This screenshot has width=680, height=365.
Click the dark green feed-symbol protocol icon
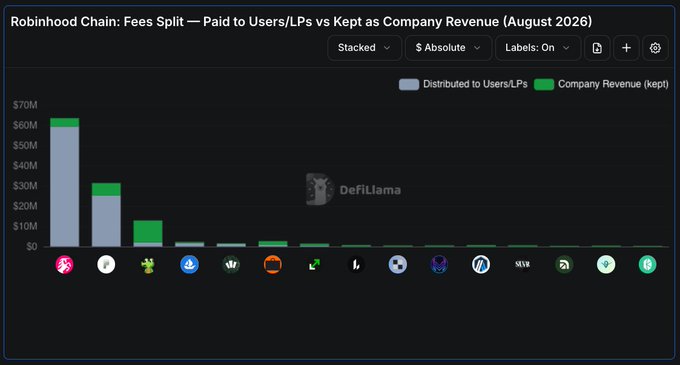[x=564, y=264]
